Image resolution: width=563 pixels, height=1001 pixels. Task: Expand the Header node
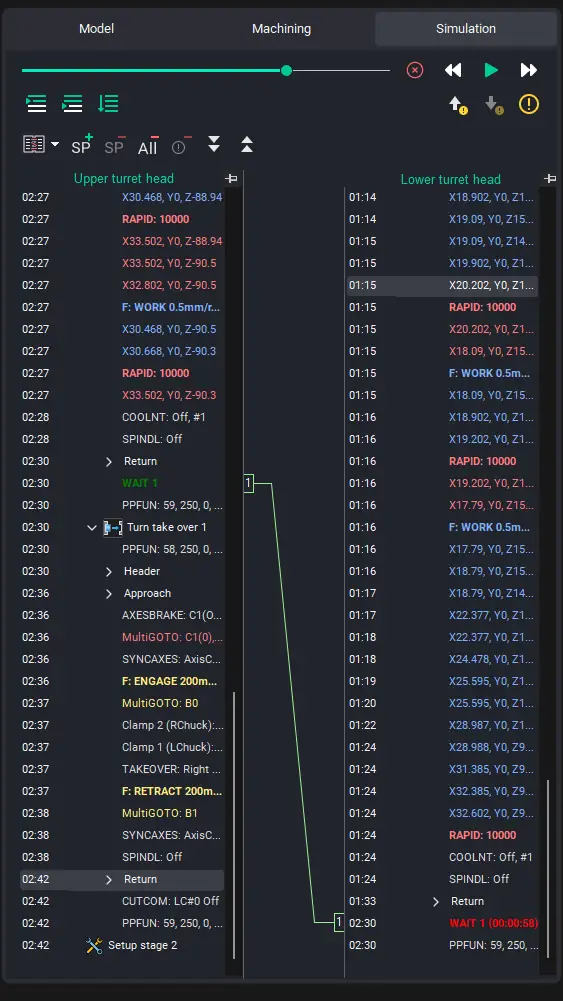109,571
